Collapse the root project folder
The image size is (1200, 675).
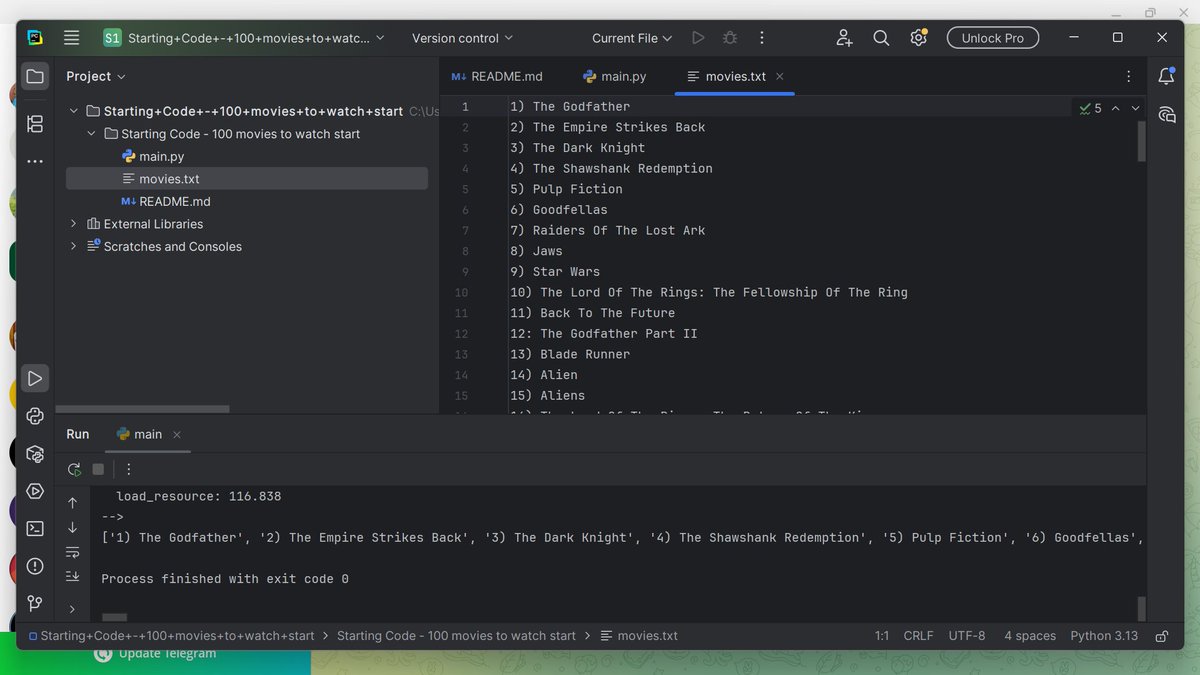point(73,111)
